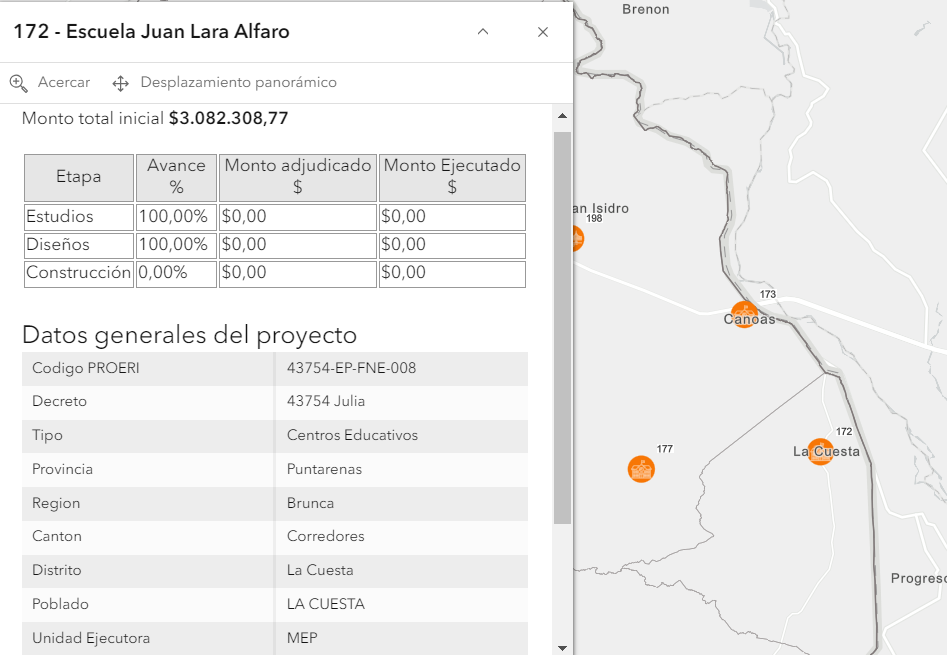Click the 'Estudios' row cell
Image resolution: width=947 pixels, height=655 pixels.
point(79,217)
